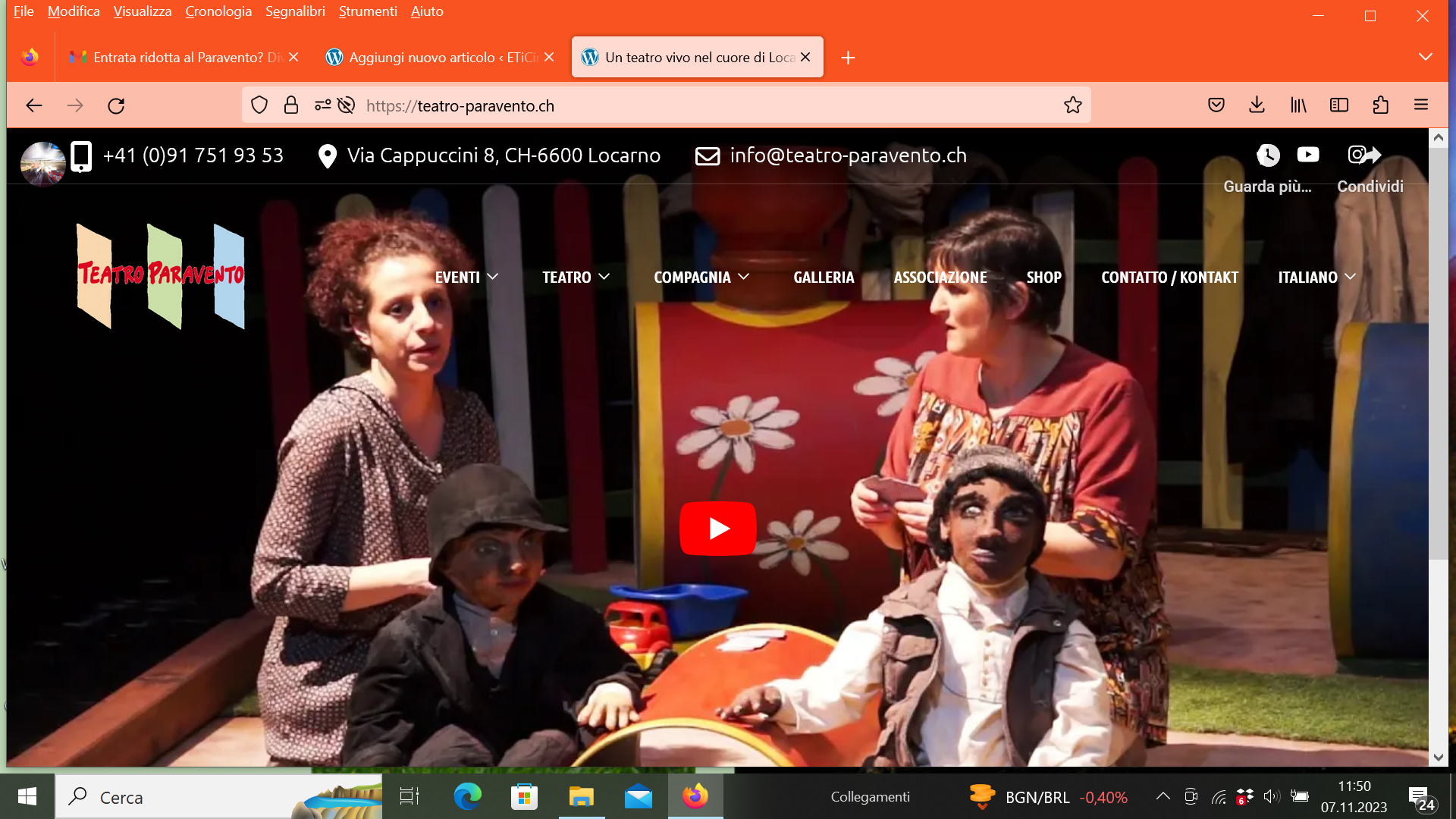Image resolution: width=1456 pixels, height=819 pixels.
Task: Open Microsoft Store from taskbar
Action: point(524,796)
